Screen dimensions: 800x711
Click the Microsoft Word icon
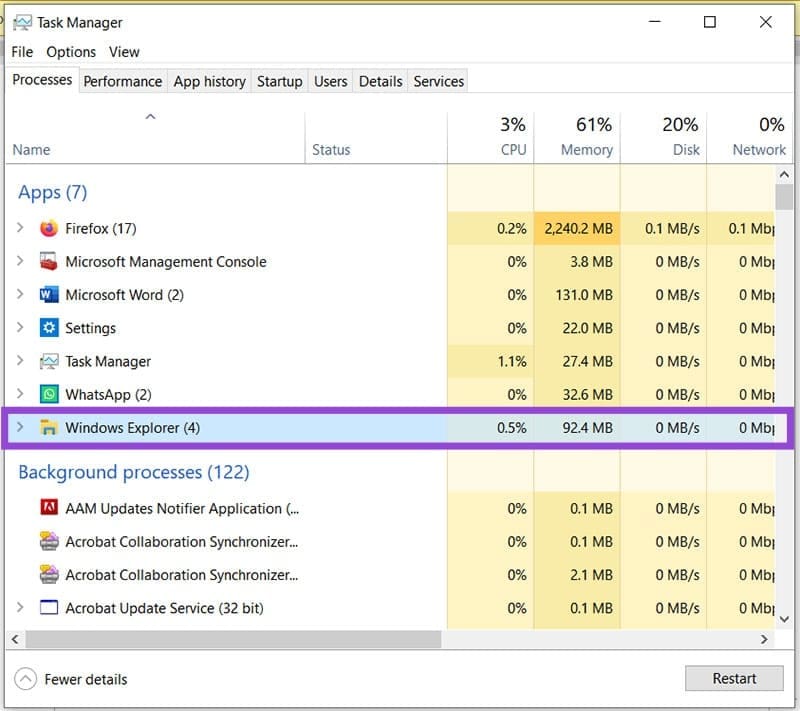(x=49, y=295)
